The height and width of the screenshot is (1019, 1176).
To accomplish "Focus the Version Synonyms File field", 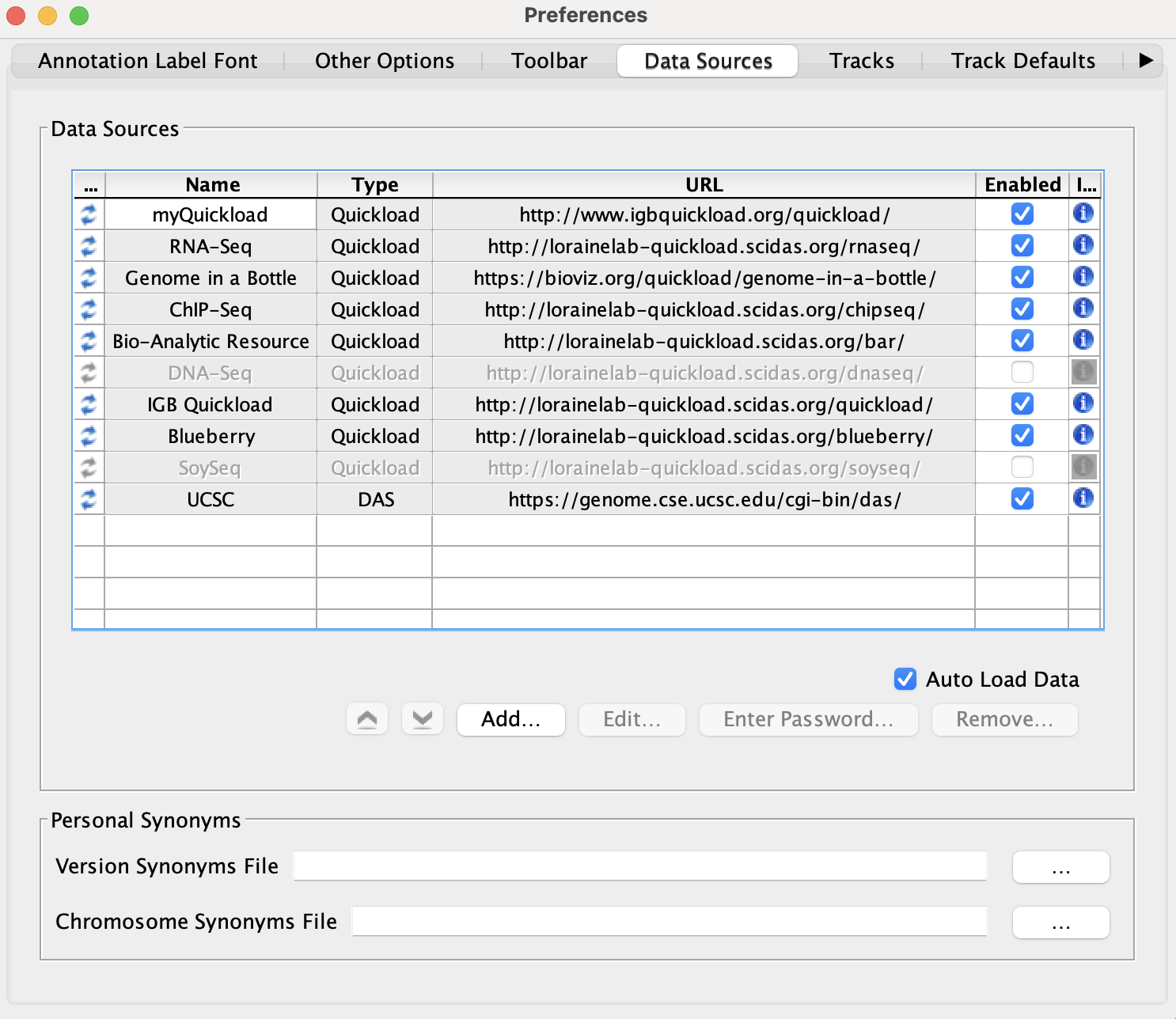I will [x=640, y=866].
